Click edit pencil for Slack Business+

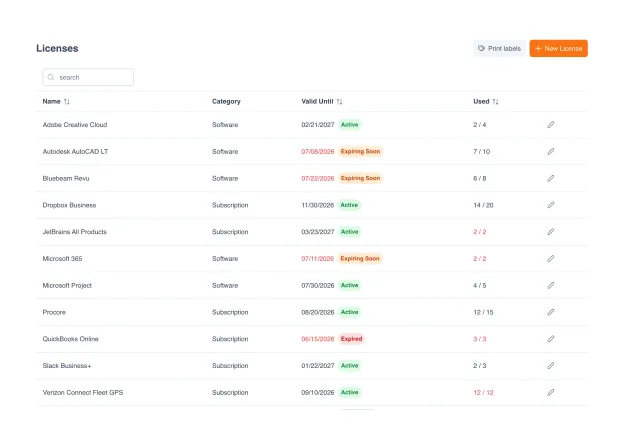coord(550,365)
